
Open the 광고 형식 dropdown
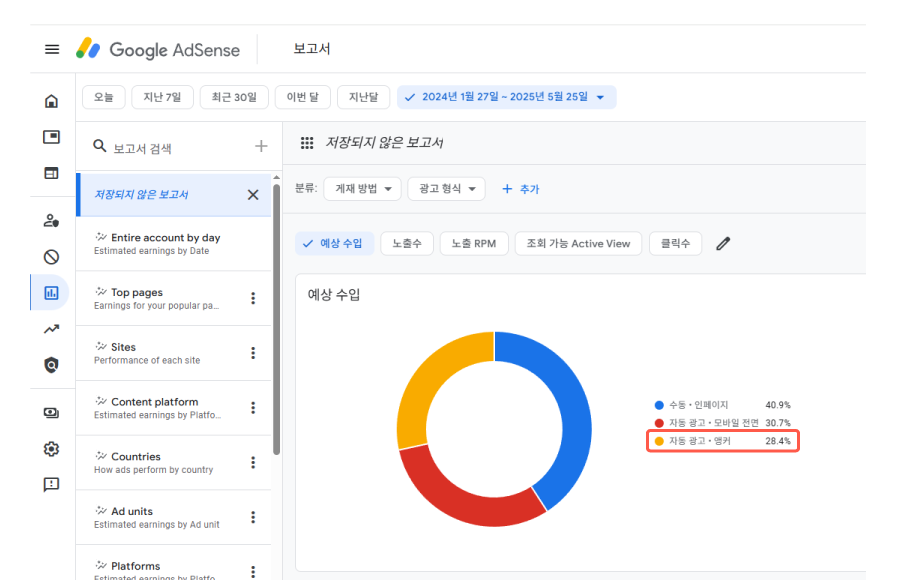[446, 188]
